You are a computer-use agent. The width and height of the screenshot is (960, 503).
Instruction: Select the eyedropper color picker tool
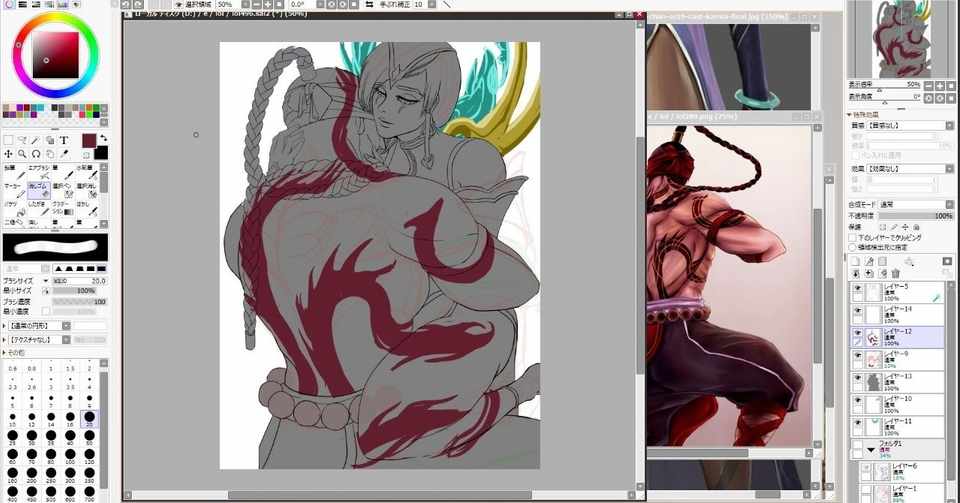point(64,154)
